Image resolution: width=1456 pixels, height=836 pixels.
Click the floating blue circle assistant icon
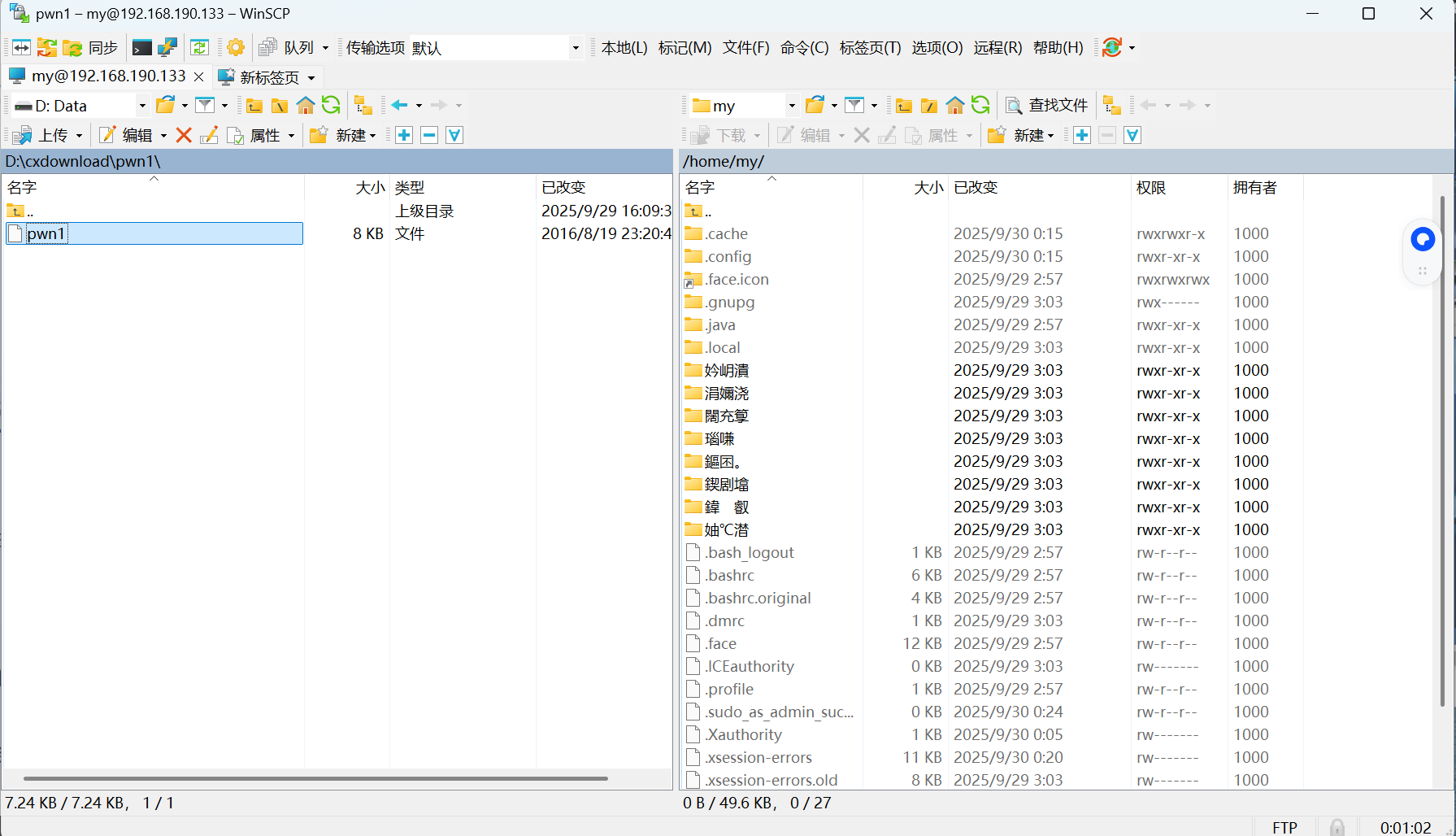(x=1423, y=239)
